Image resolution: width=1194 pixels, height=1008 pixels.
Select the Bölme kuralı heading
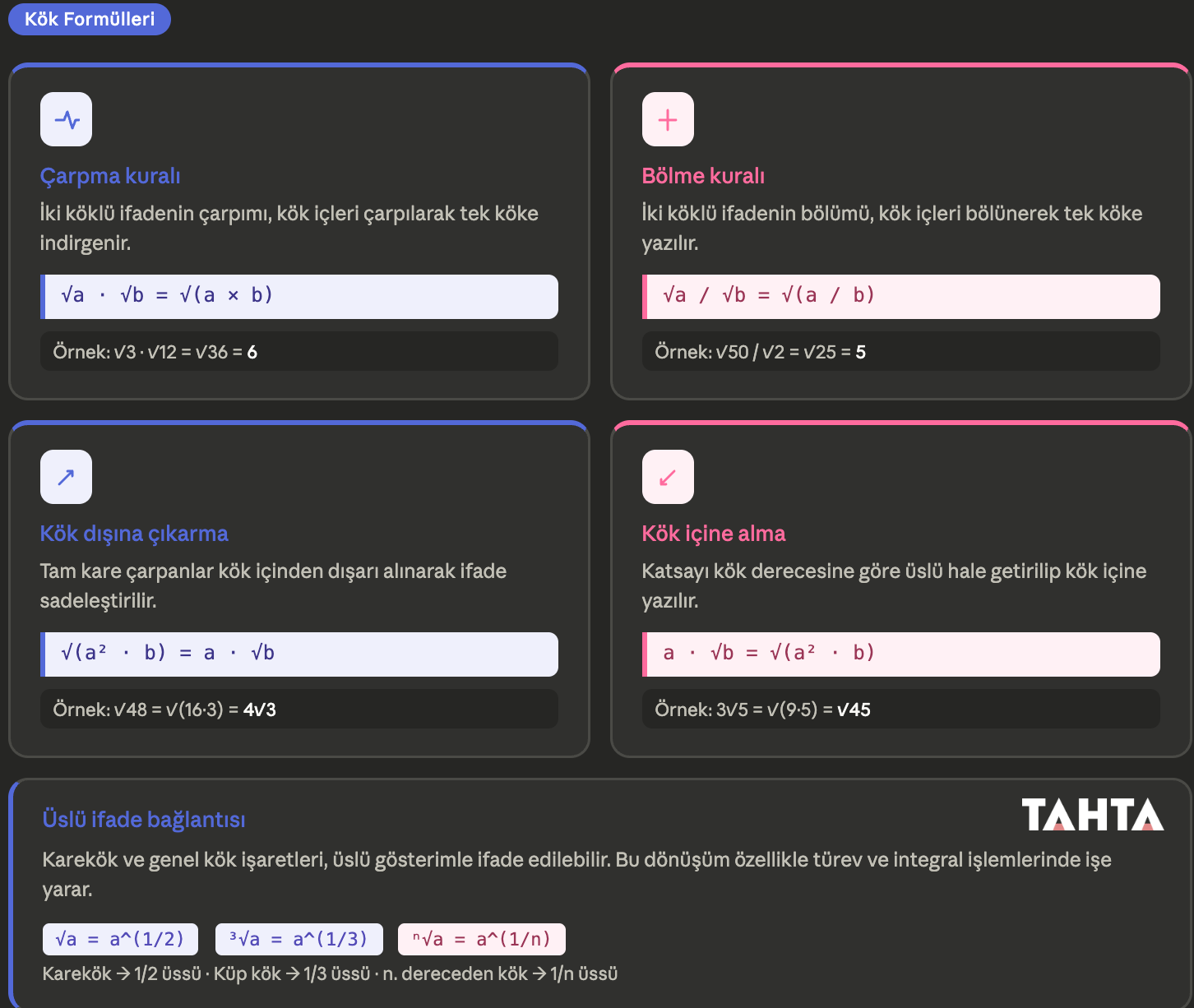tap(703, 176)
